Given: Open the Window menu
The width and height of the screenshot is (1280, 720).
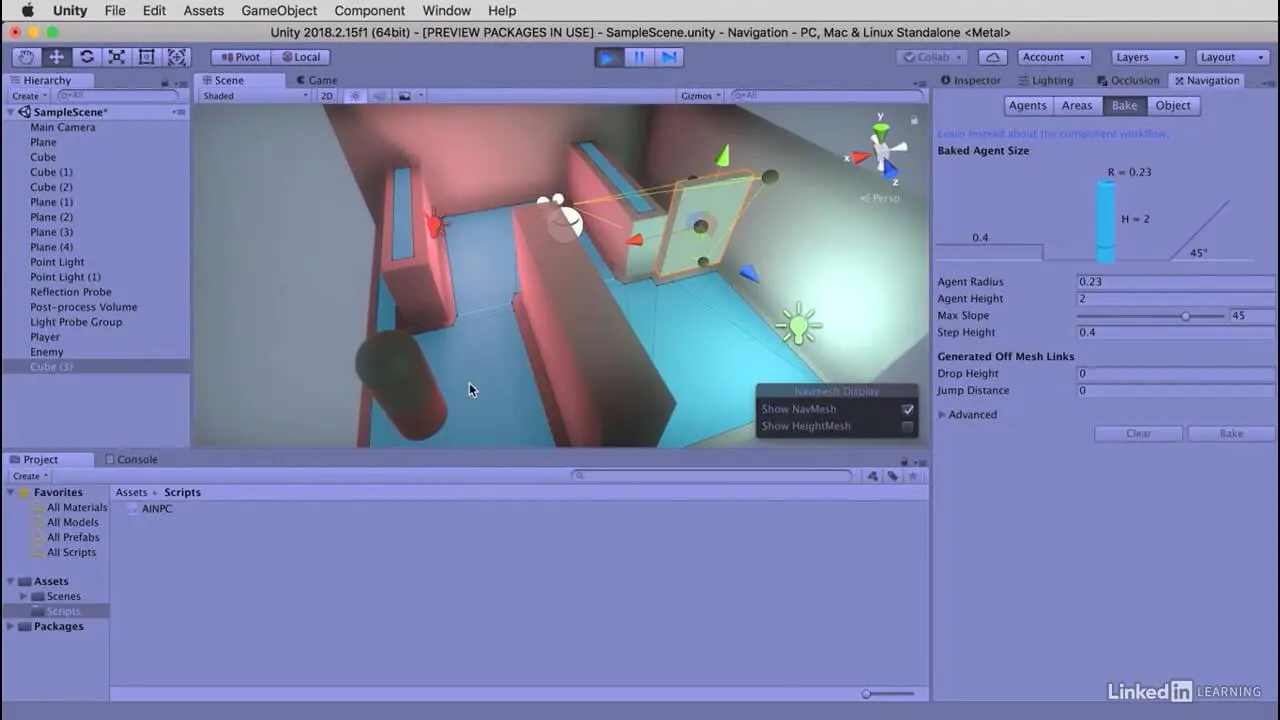Looking at the screenshot, I should click(446, 11).
